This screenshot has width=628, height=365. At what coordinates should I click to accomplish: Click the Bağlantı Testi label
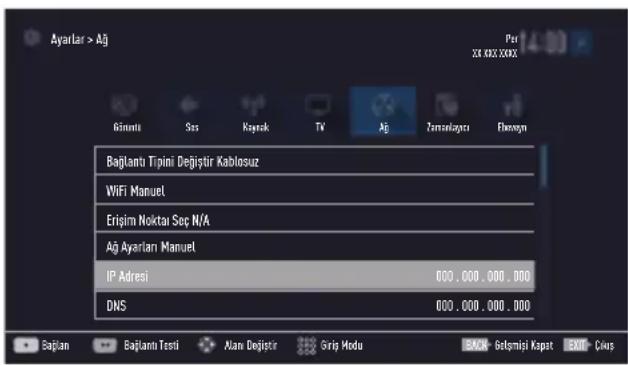pos(151,345)
